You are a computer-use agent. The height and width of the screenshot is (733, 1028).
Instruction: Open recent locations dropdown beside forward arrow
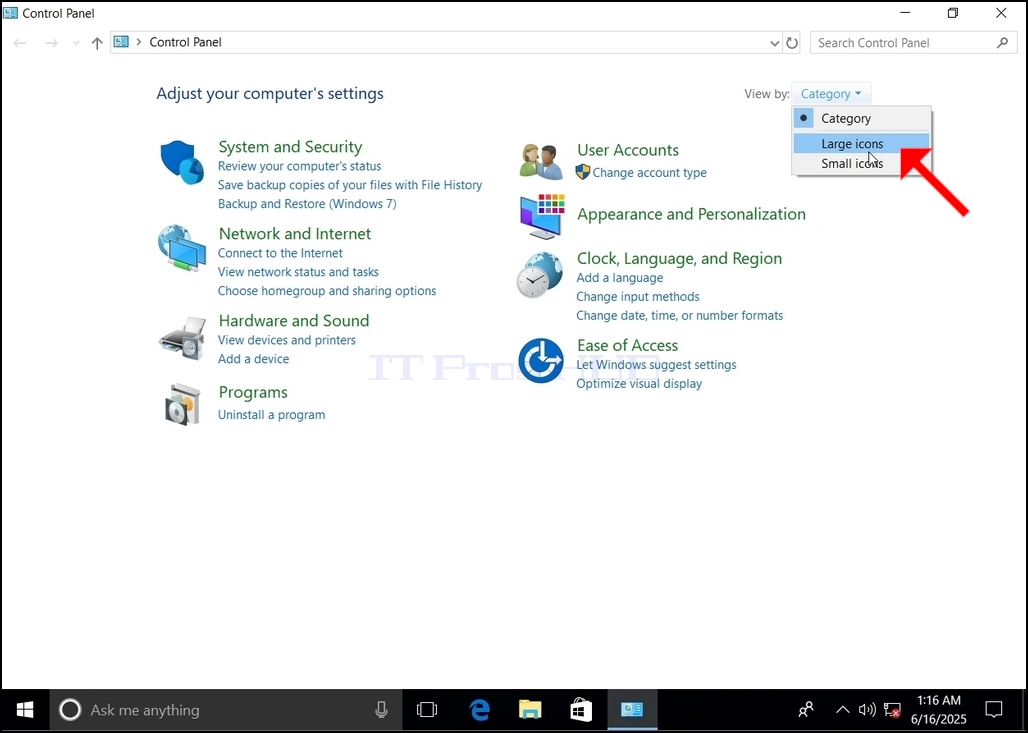76,43
